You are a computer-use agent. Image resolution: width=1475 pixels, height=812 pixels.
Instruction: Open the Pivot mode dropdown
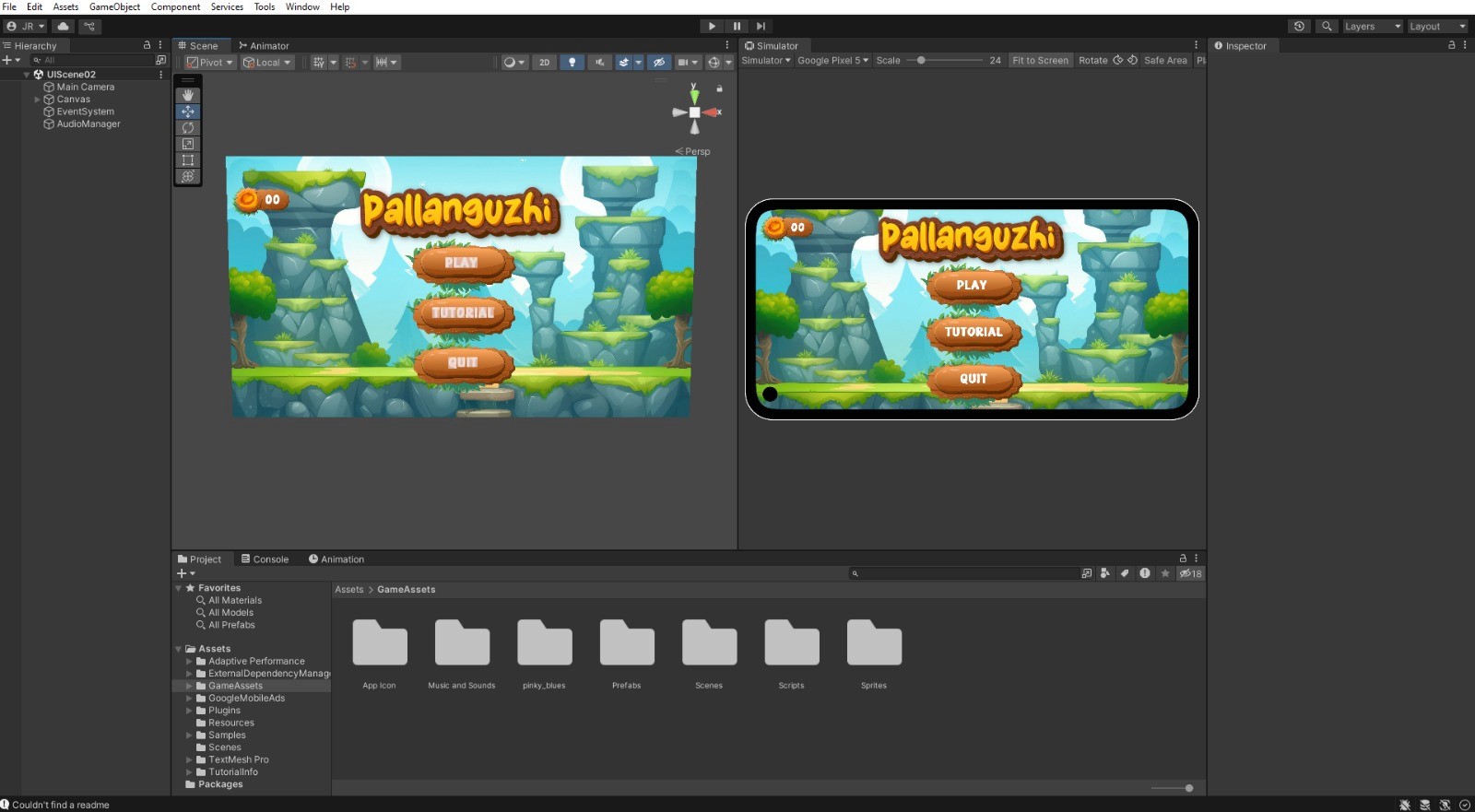(210, 62)
